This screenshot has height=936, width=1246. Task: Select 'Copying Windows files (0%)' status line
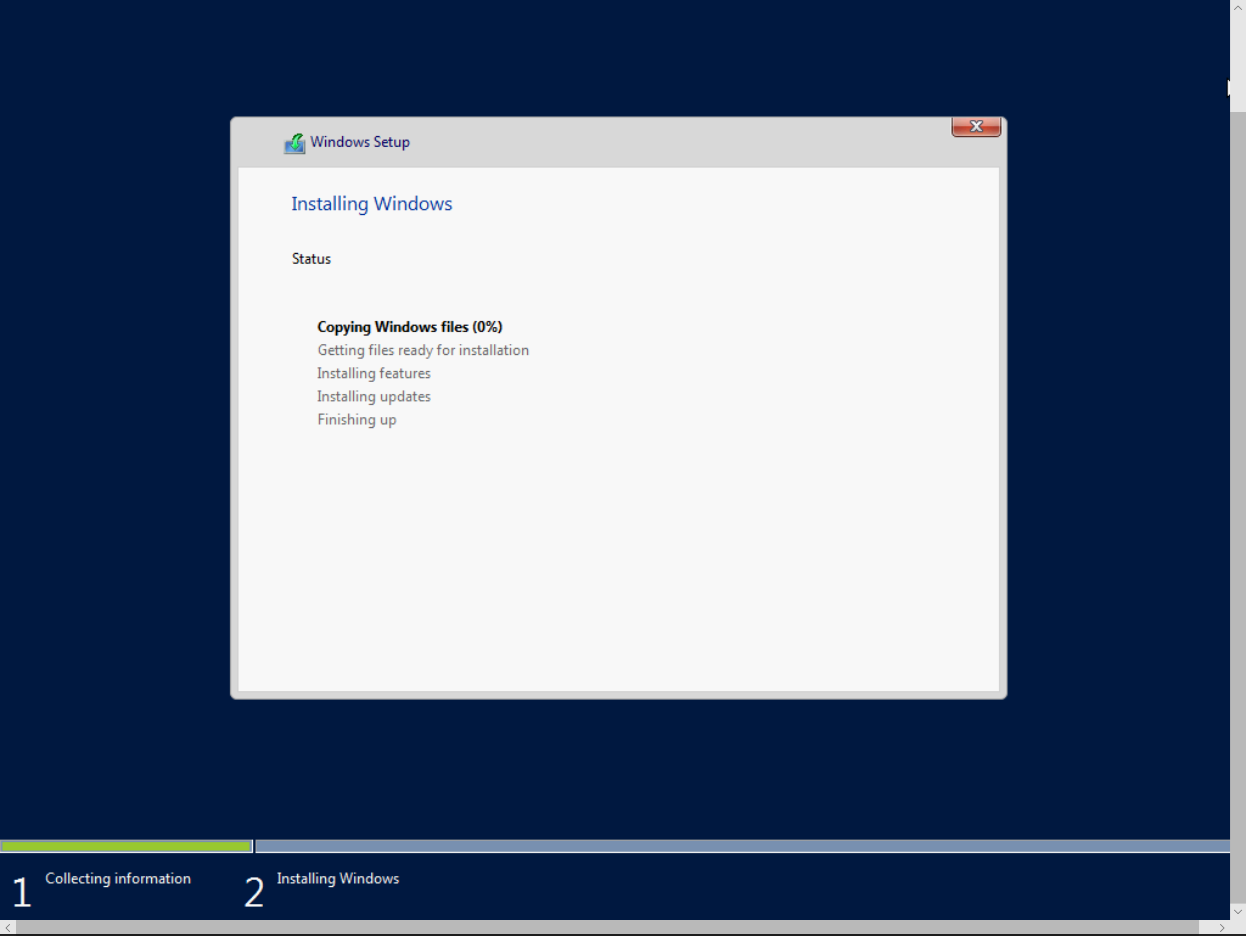click(x=410, y=327)
